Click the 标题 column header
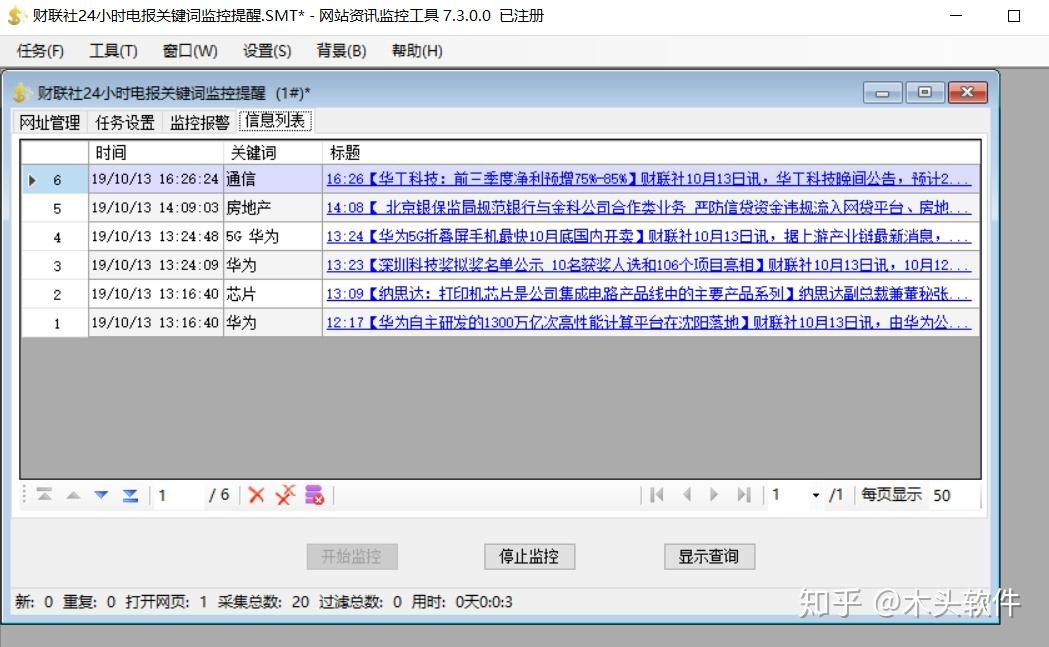The width and height of the screenshot is (1049, 647). point(651,153)
